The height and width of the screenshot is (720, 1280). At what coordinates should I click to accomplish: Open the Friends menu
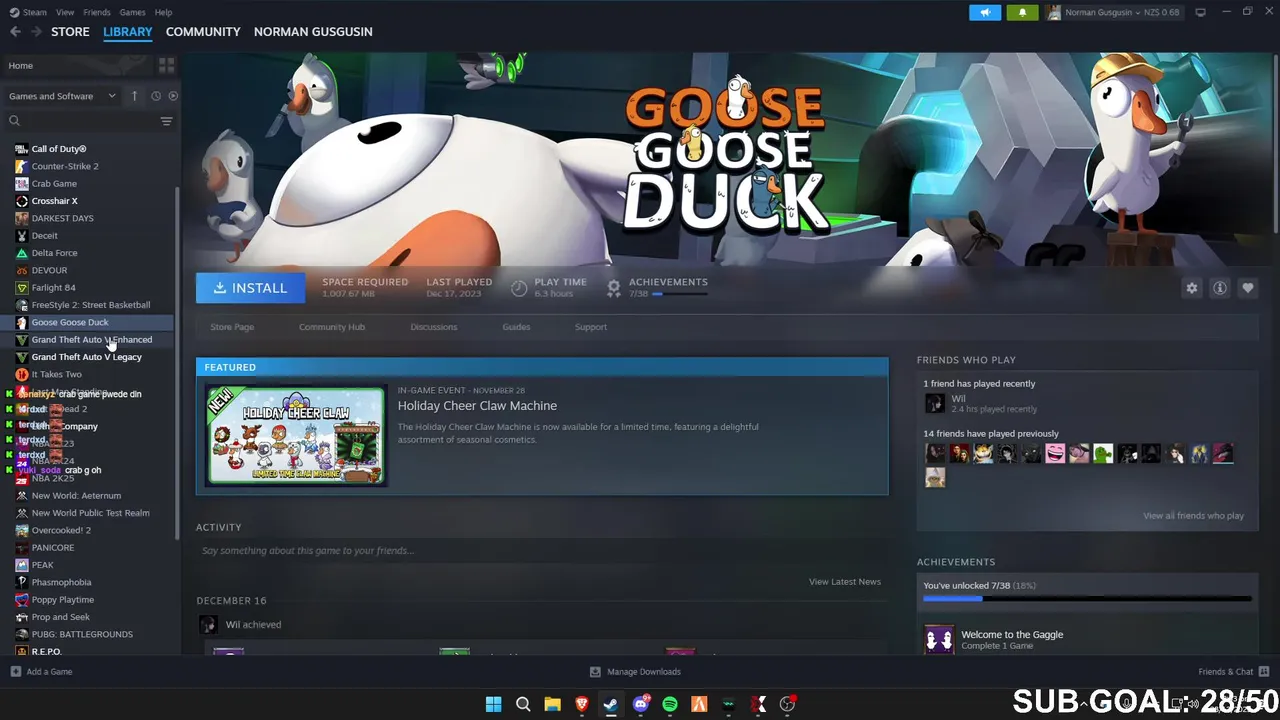[x=97, y=12]
